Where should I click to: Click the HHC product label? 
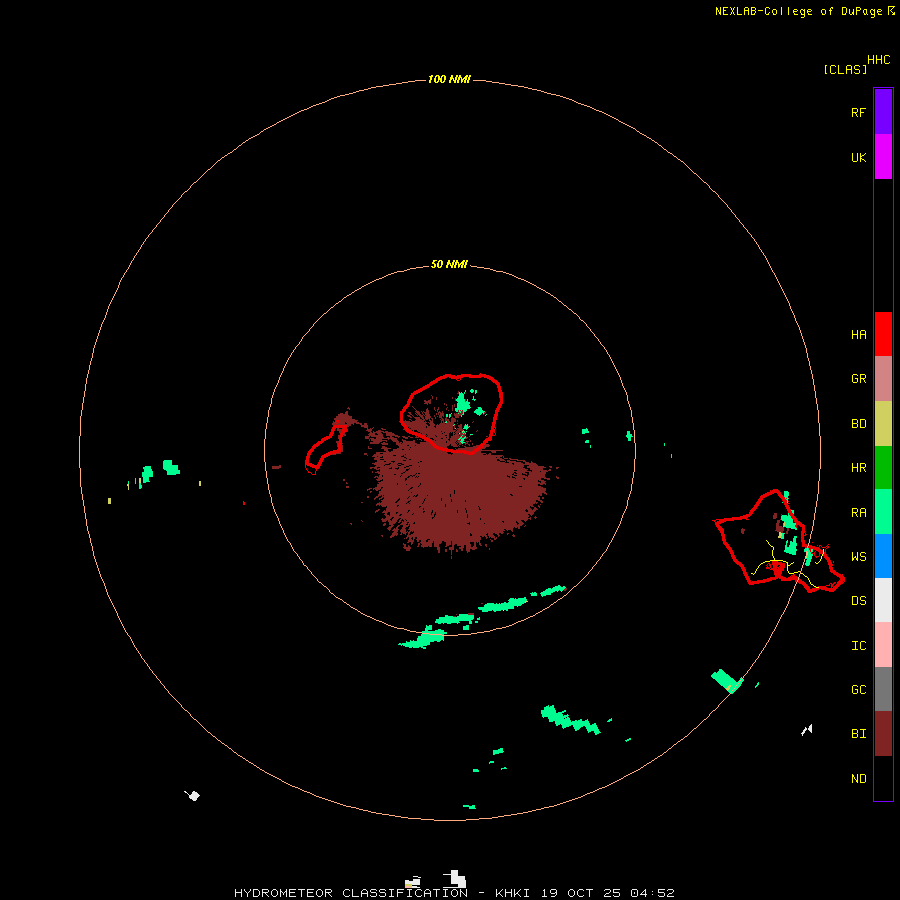click(879, 60)
